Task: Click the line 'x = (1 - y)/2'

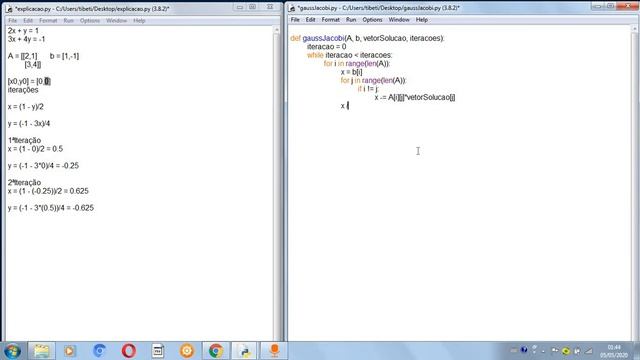Action: pyautogui.click(x=26, y=107)
